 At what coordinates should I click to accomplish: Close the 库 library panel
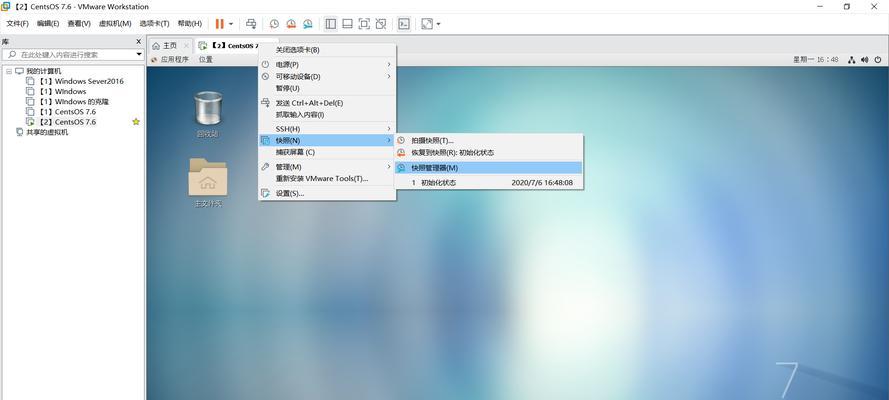(x=138, y=41)
